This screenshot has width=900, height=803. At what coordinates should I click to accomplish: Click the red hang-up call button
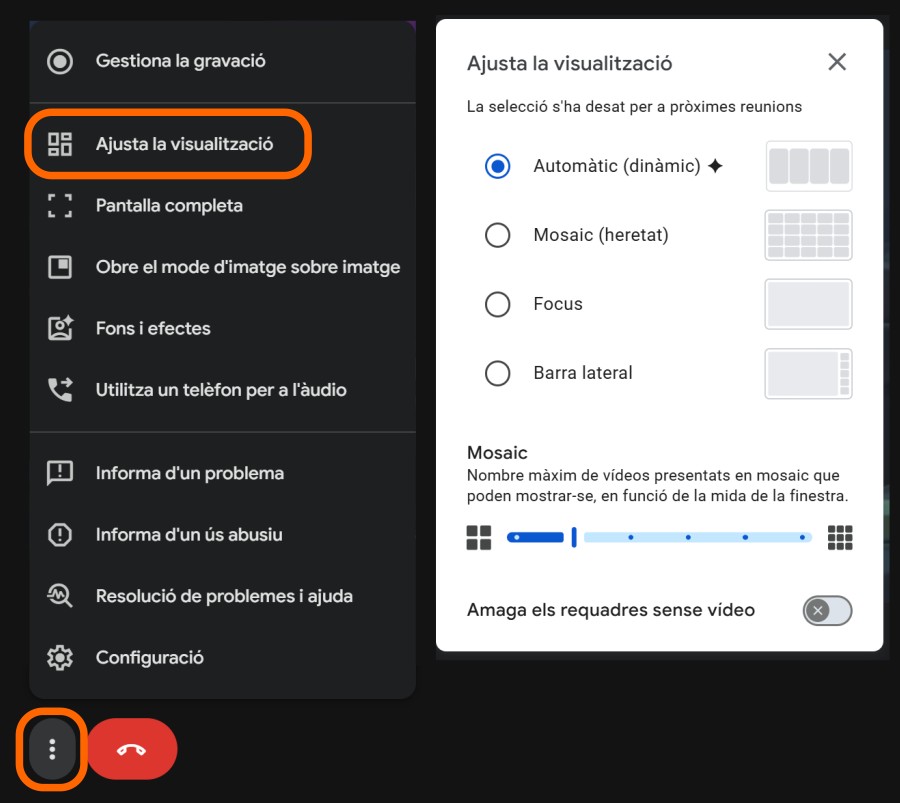pyautogui.click(x=132, y=749)
